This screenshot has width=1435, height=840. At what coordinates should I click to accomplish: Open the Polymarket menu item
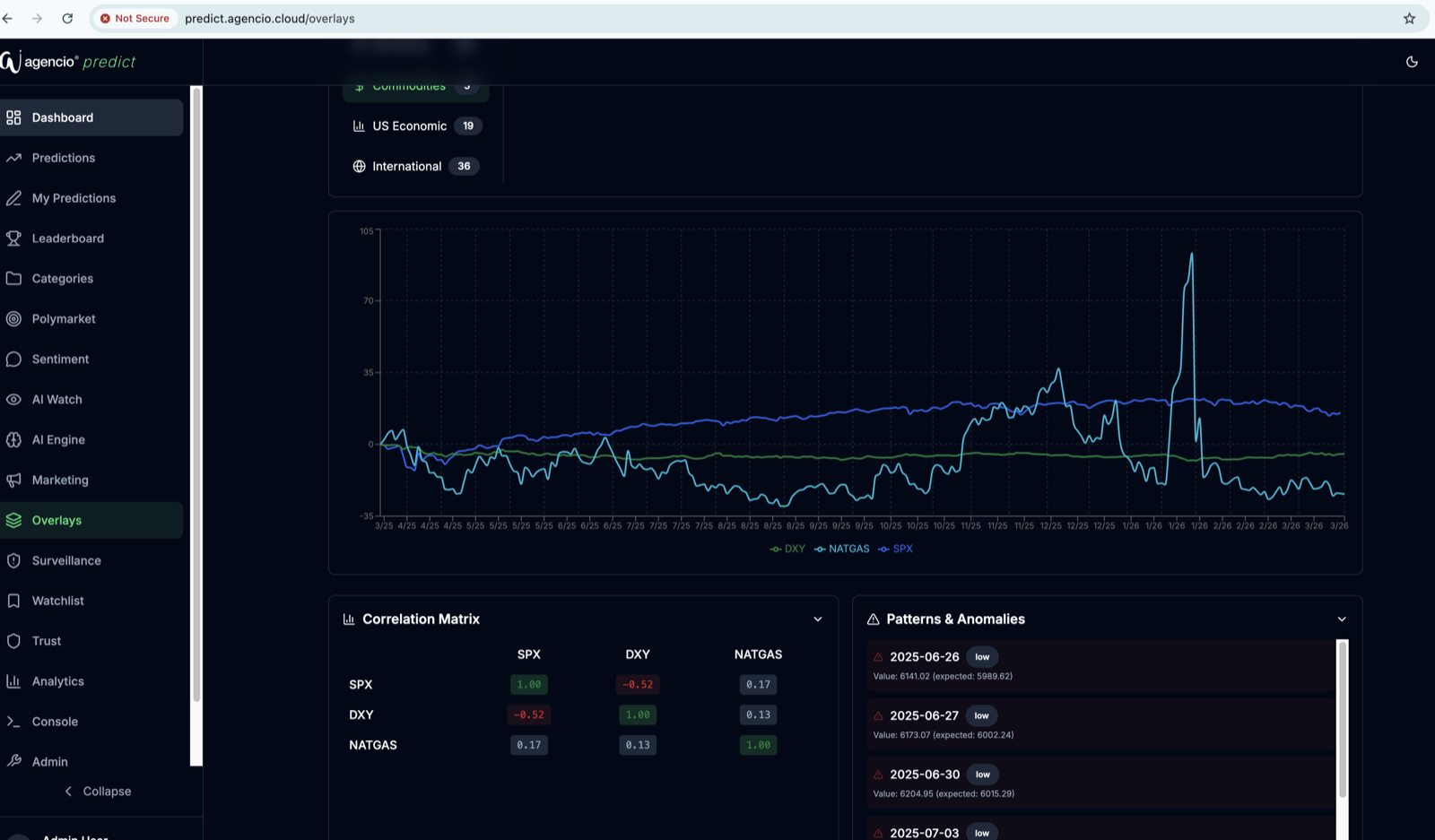coord(91,319)
